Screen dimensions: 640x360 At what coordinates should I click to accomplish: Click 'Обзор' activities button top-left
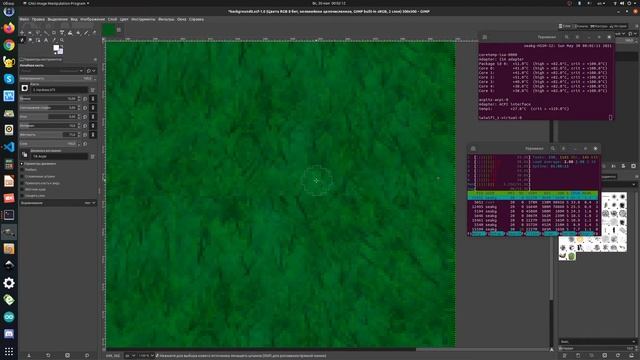[8, 3]
